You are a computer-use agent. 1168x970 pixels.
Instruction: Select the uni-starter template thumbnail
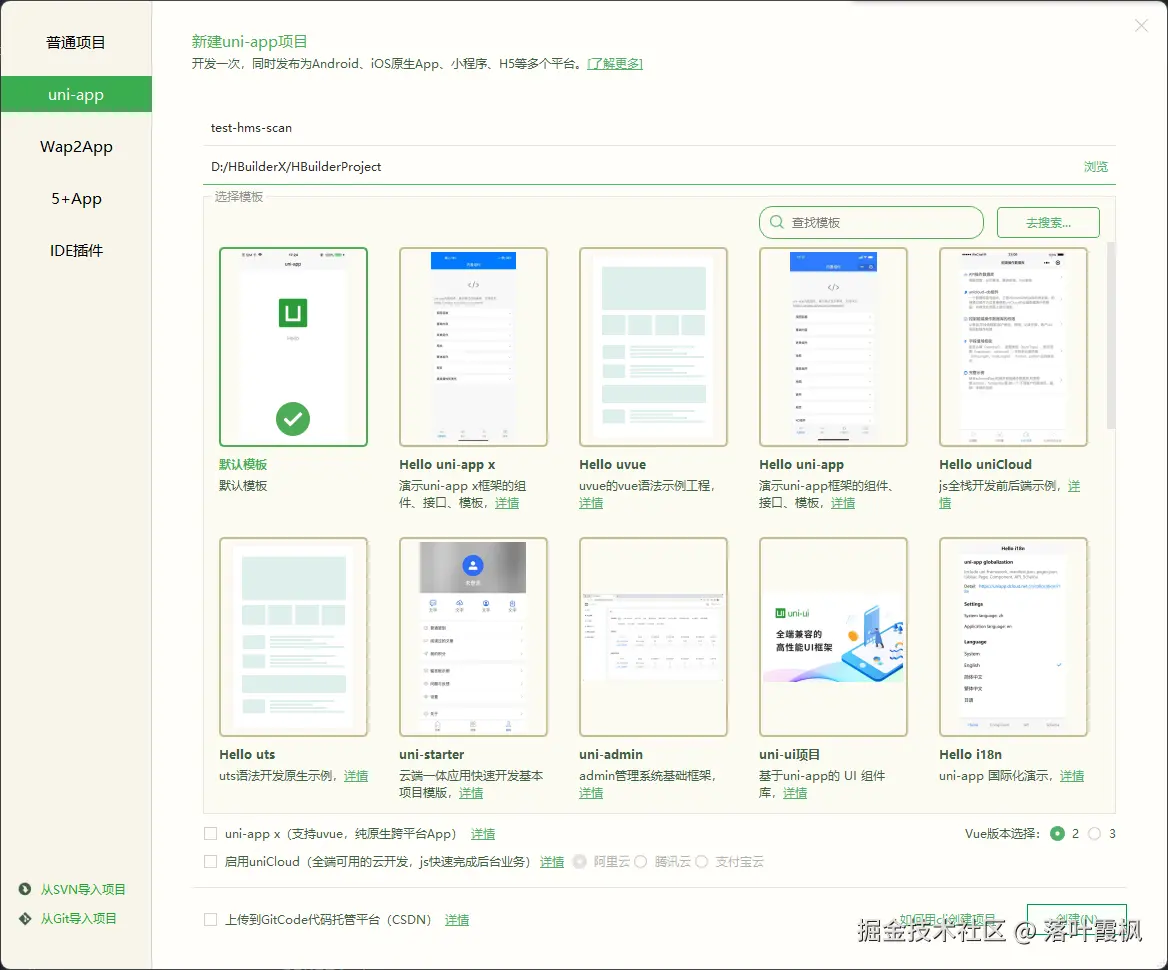pyautogui.click(x=473, y=636)
